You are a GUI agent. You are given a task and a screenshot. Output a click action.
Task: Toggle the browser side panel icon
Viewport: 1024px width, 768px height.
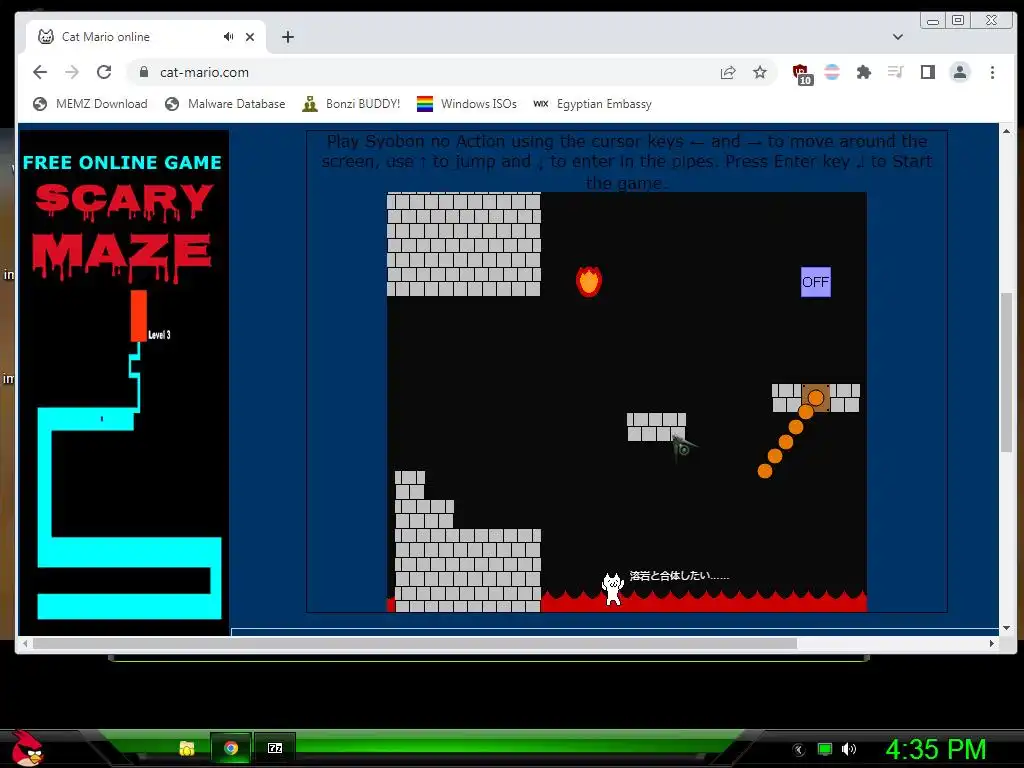[x=927, y=72]
